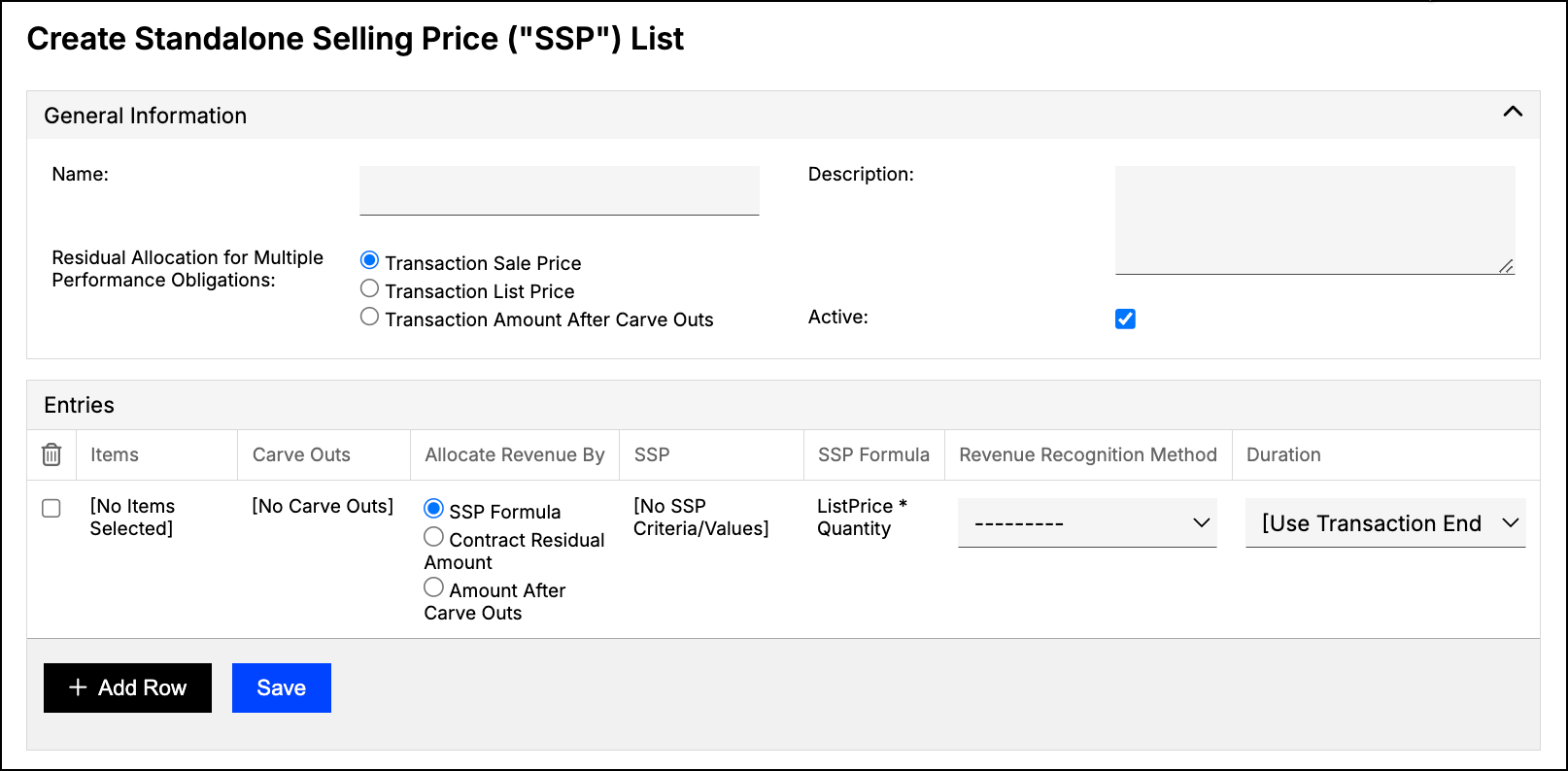Image resolution: width=1568 pixels, height=771 pixels.
Task: Choose Transaction Amount After Carve Outs
Action: (x=369, y=317)
